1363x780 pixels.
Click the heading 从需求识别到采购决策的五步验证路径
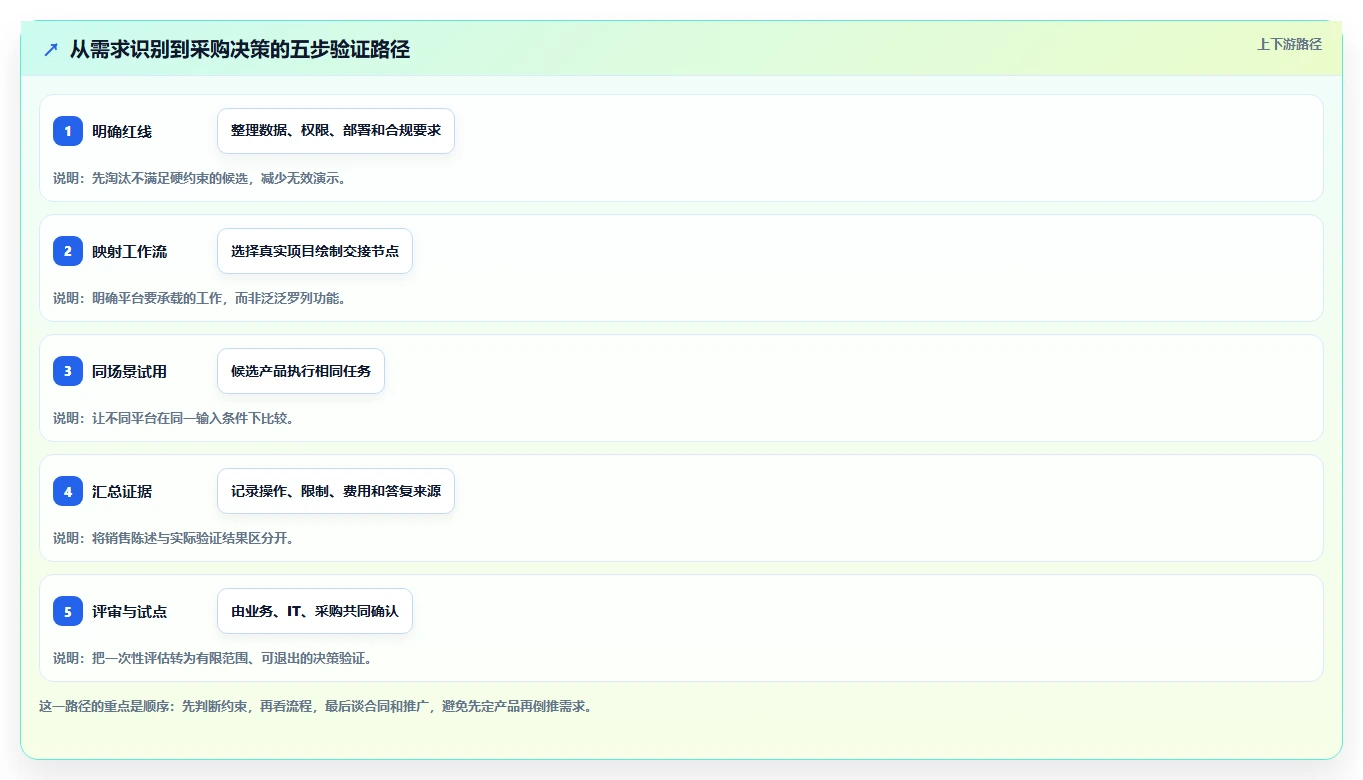point(240,49)
